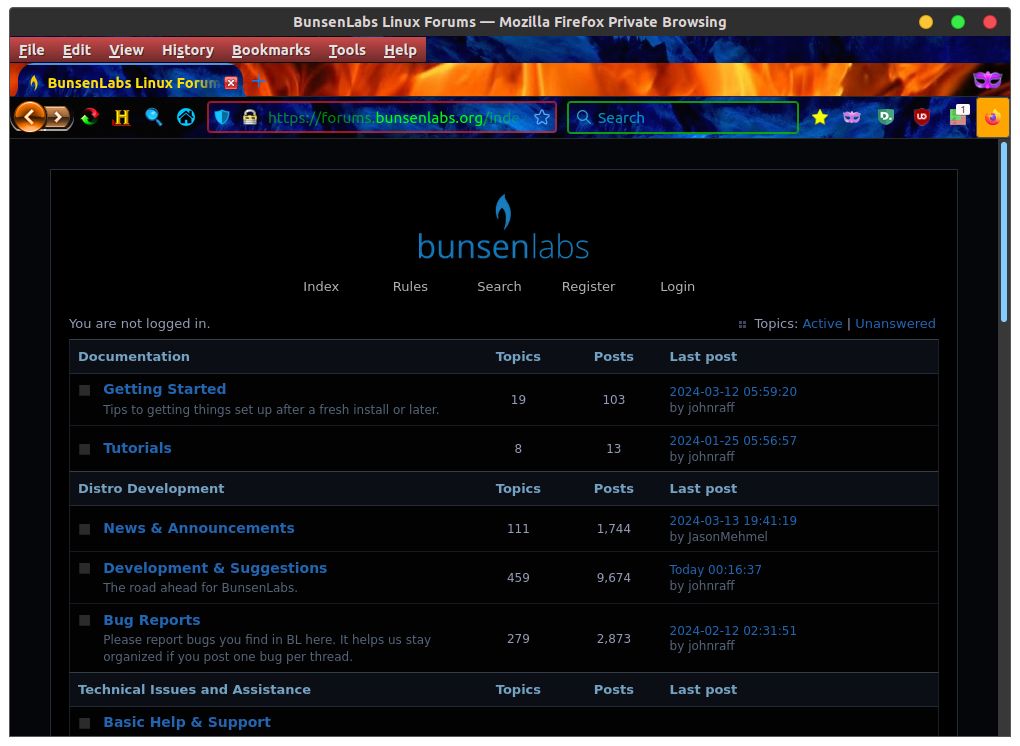Viewport: 1020px width, 746px height.
Task: Click the 459 topics count cell
Action: click(518, 578)
